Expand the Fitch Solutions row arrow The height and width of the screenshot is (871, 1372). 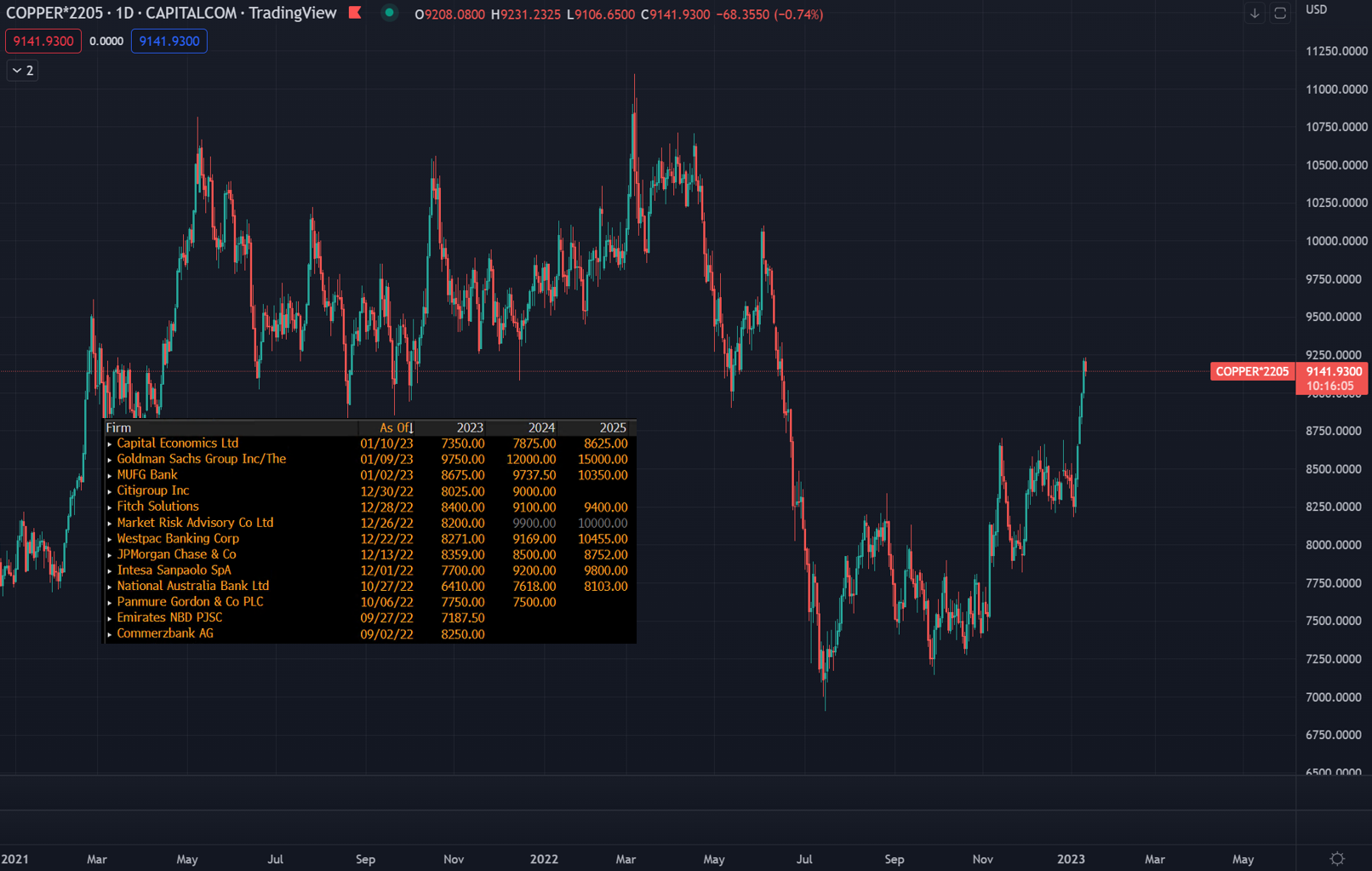coord(110,507)
